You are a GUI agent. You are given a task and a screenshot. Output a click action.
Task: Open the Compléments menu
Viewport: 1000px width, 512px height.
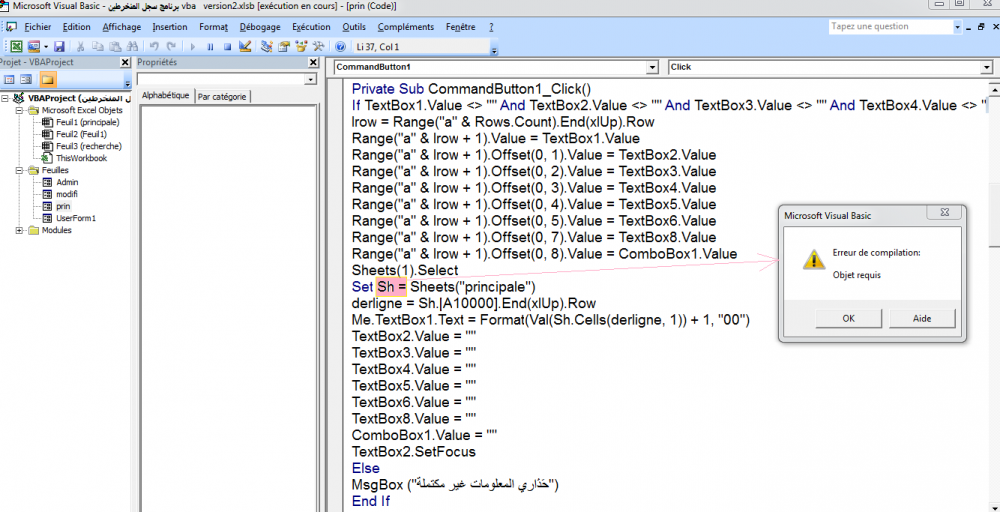click(x=406, y=27)
